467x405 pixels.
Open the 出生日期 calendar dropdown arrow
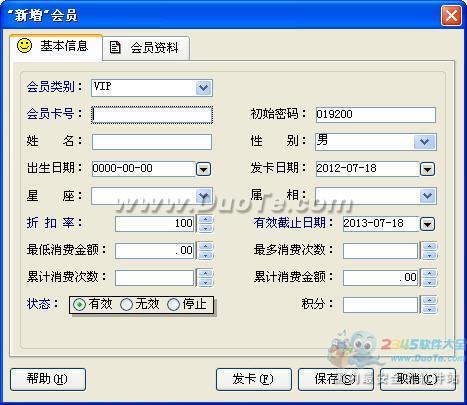(x=203, y=169)
